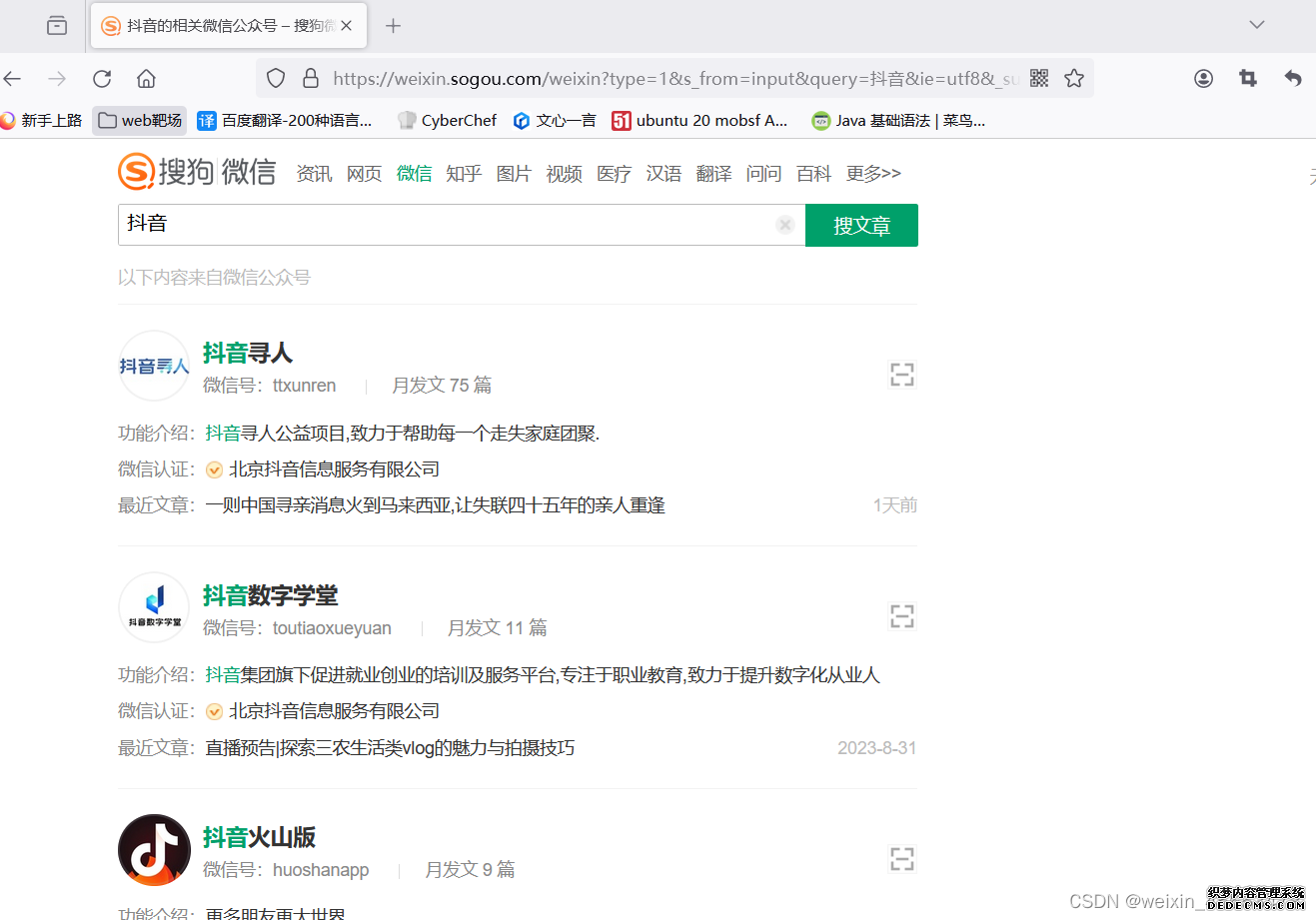This screenshot has height=920, width=1316.
Task: Select the 图片 search category
Action: click(514, 174)
